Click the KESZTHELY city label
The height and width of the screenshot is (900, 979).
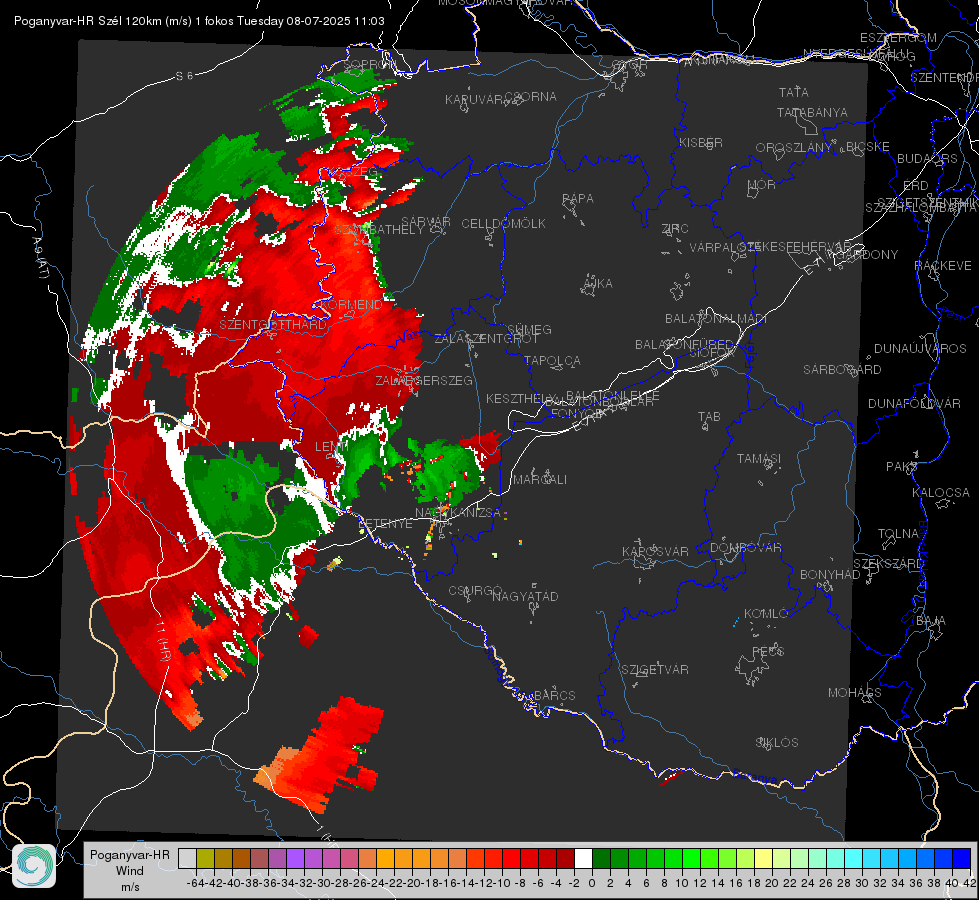pos(520,398)
